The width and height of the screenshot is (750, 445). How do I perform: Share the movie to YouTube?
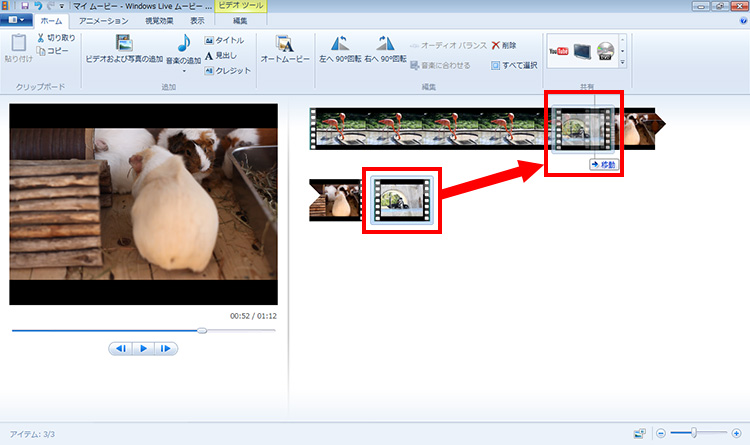point(558,51)
